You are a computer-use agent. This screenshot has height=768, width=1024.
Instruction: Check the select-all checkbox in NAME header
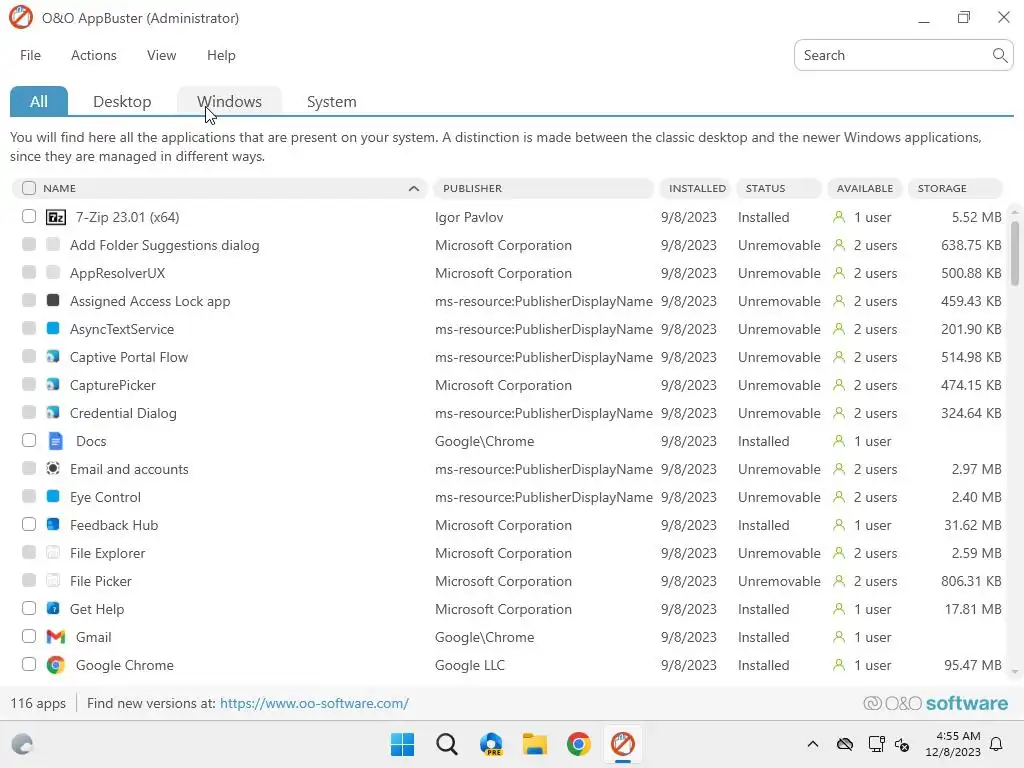(x=29, y=188)
